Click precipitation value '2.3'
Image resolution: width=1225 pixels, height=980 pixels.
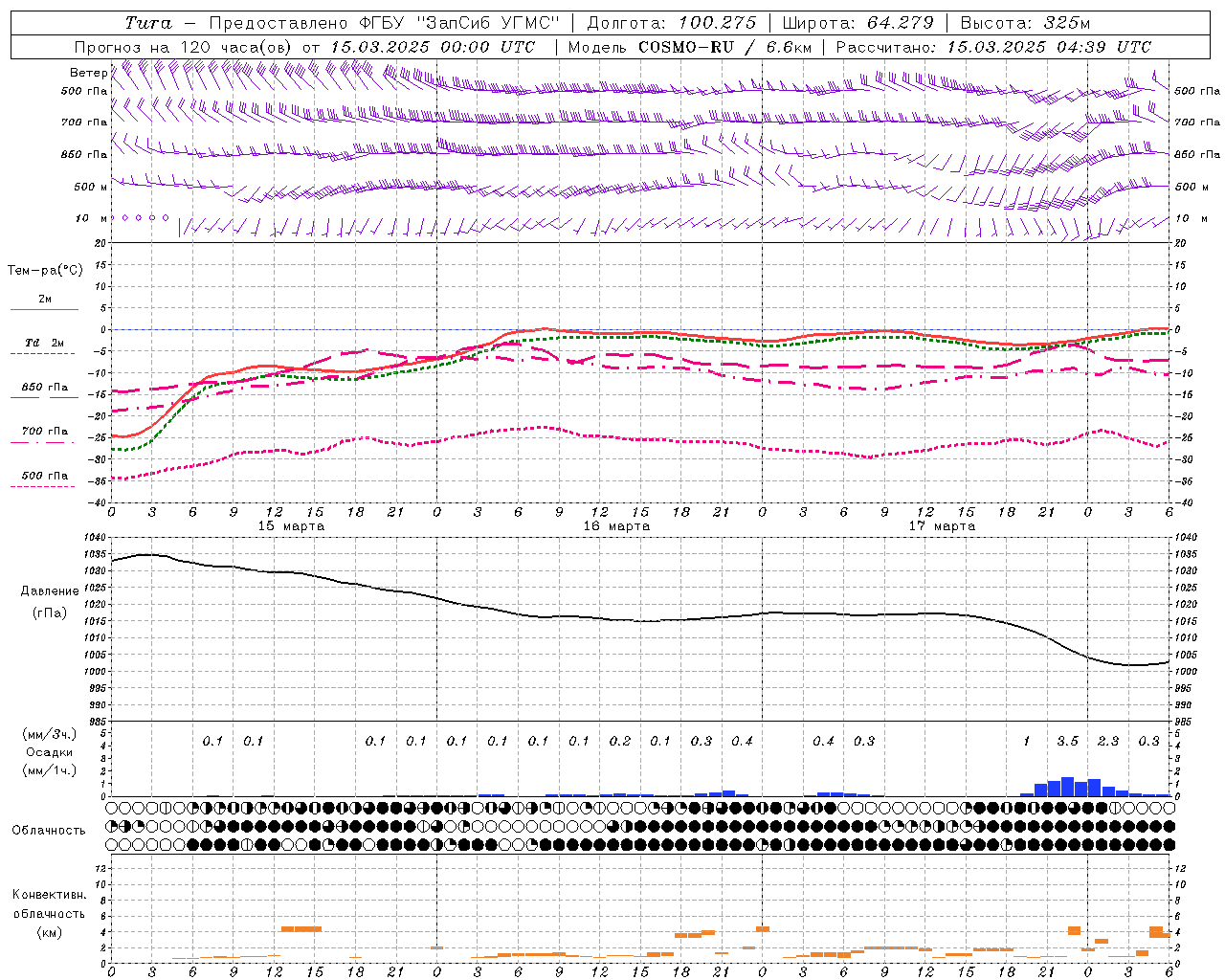pos(1108,741)
